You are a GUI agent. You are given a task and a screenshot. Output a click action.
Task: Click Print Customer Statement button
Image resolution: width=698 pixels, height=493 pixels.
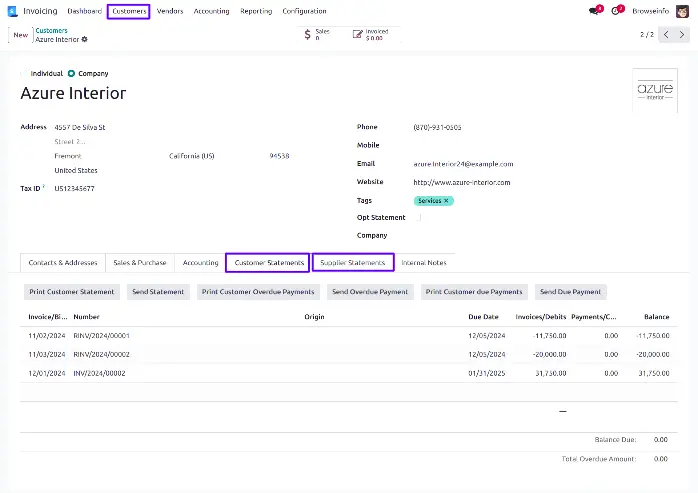click(x=71, y=292)
